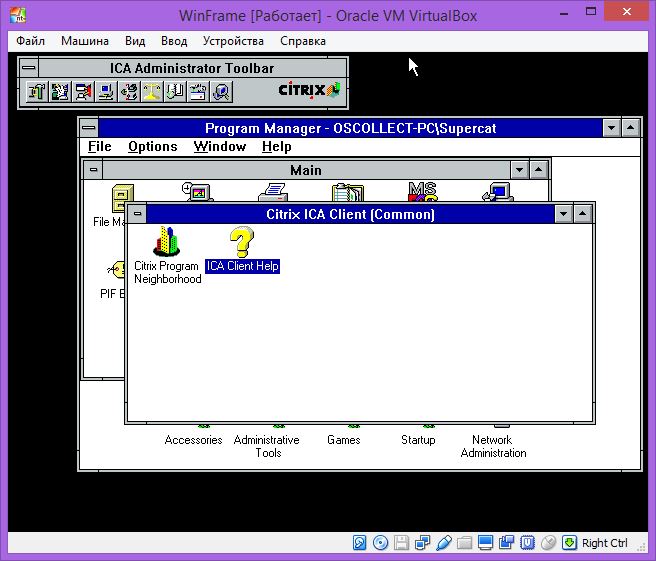
Task: Open the VirtualBox Ввод menu
Action: pyautogui.click(x=174, y=41)
